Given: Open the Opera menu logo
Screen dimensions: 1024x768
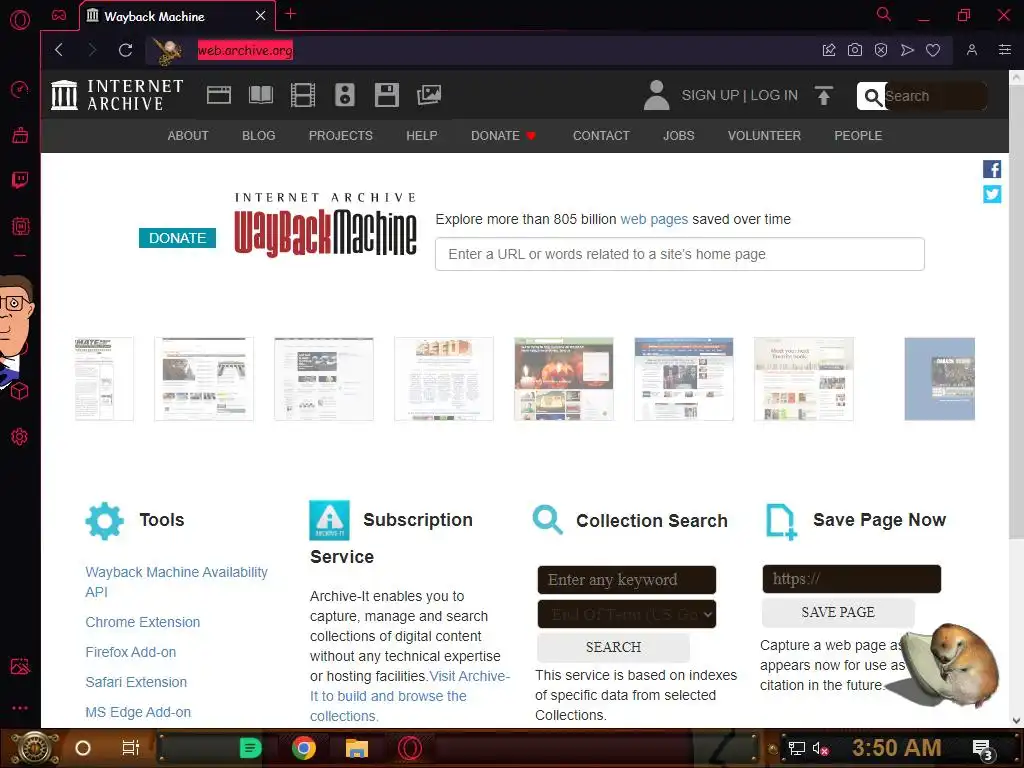Looking at the screenshot, I should tap(20, 20).
